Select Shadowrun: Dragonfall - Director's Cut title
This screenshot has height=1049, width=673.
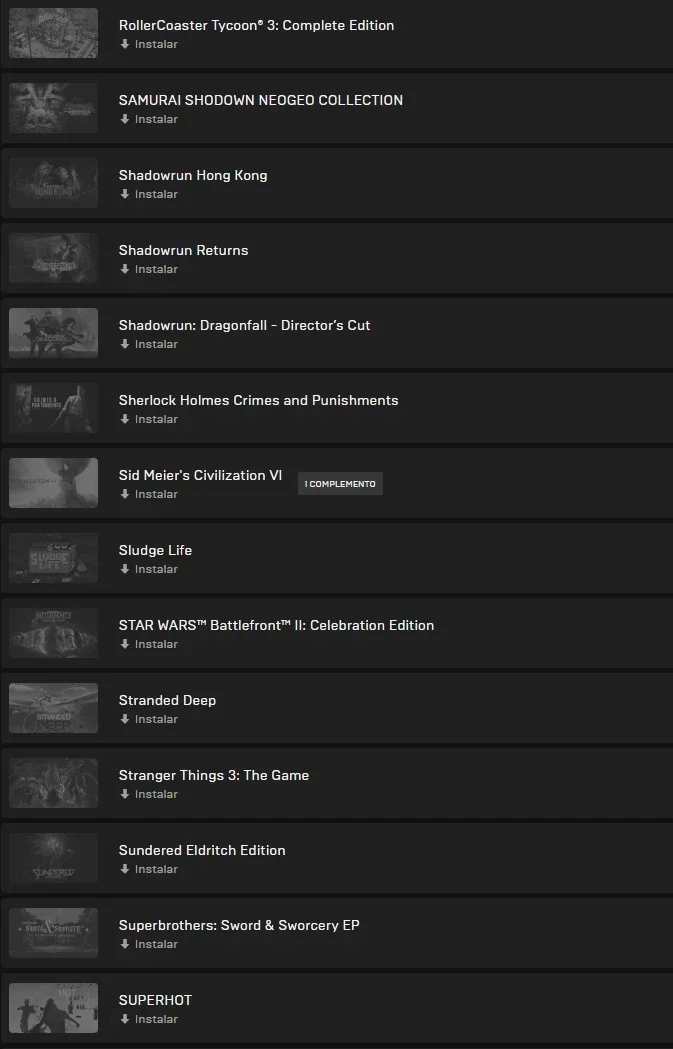click(x=244, y=325)
